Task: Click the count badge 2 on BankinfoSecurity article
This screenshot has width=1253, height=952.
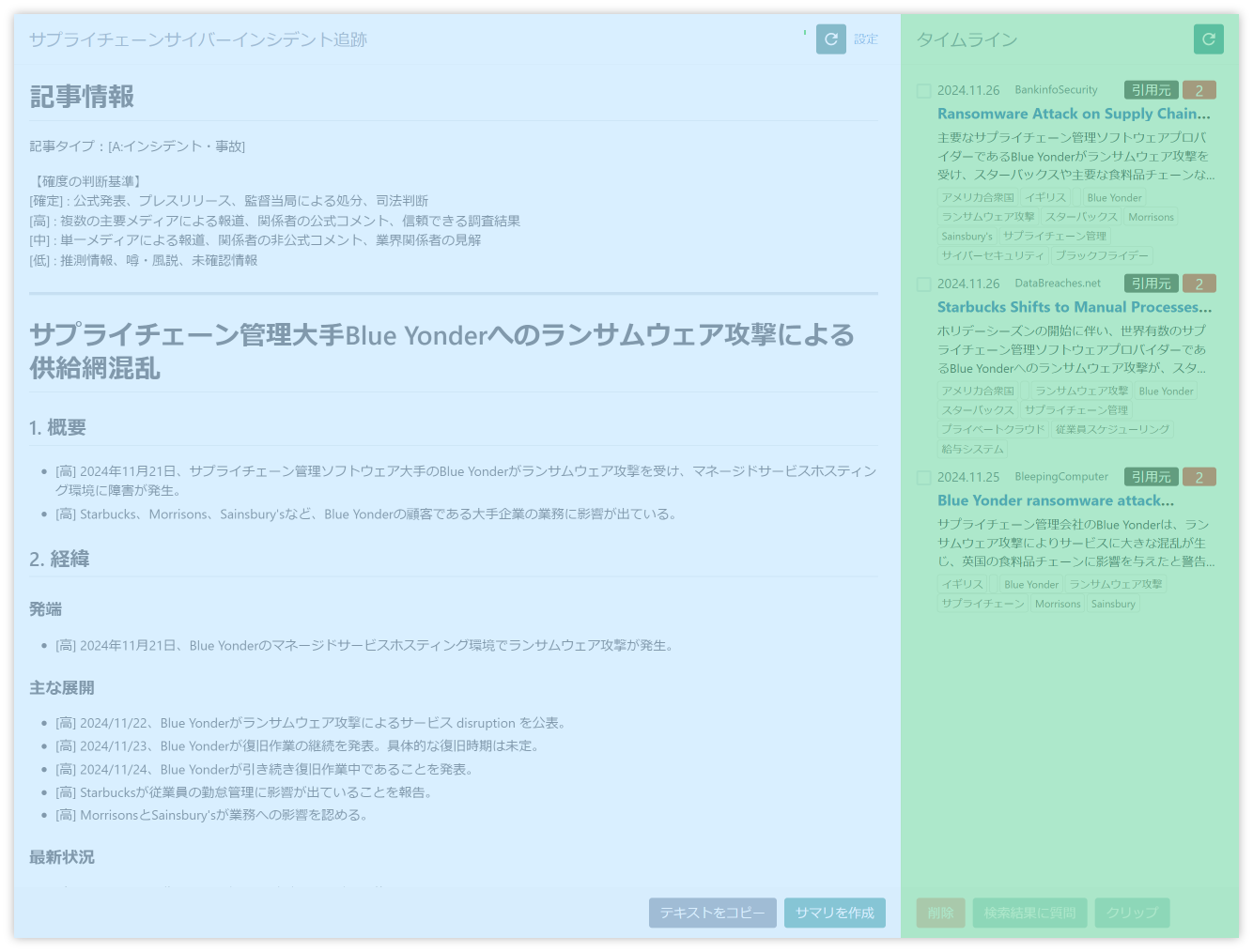Action: 1199,90
